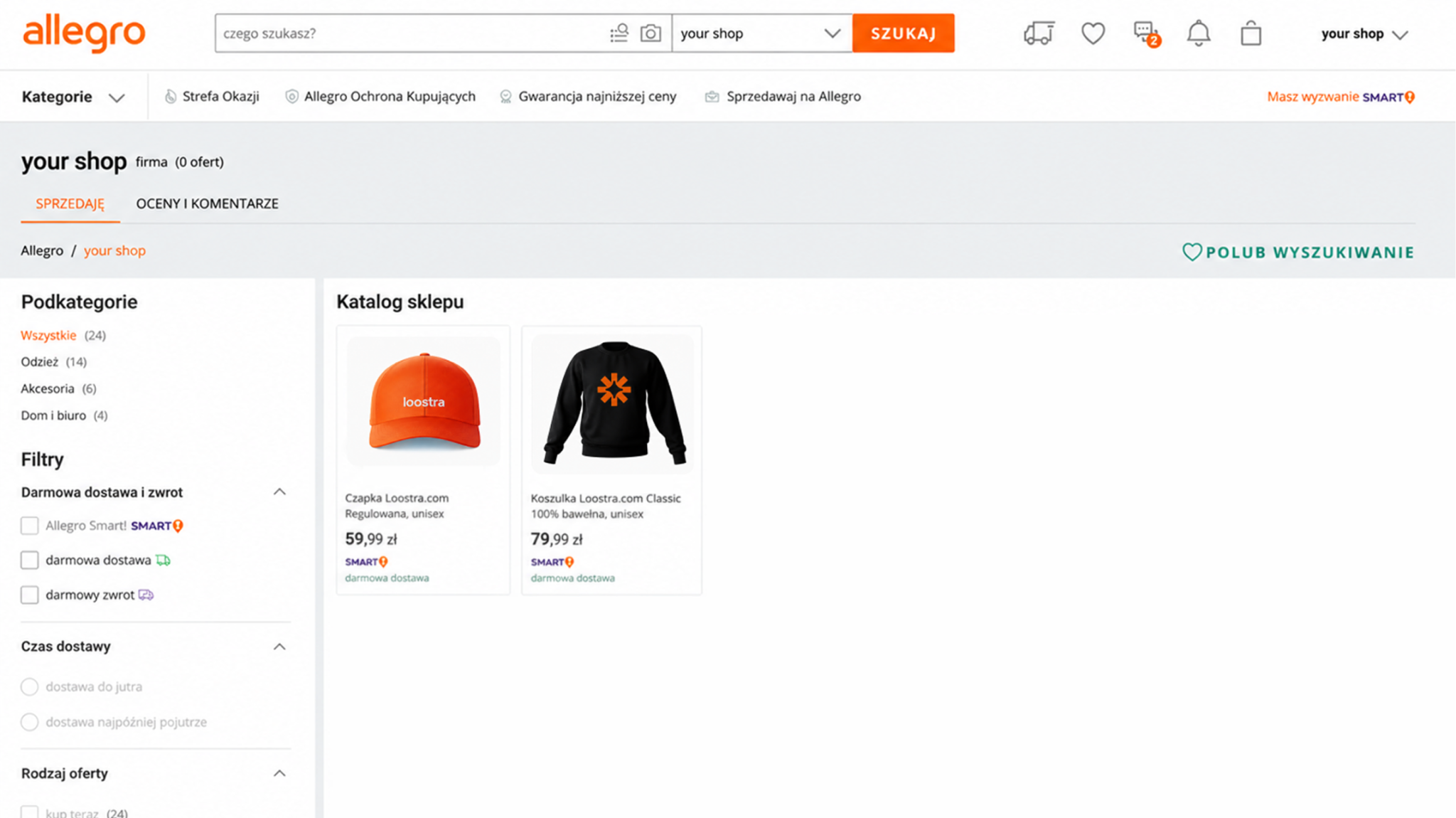Filter by Dom i biuro subcategory

pos(53,415)
